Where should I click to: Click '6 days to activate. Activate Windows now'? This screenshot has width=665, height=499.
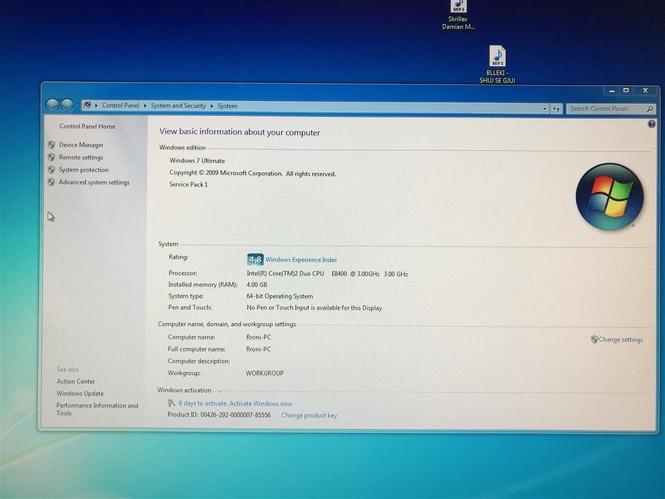point(235,403)
